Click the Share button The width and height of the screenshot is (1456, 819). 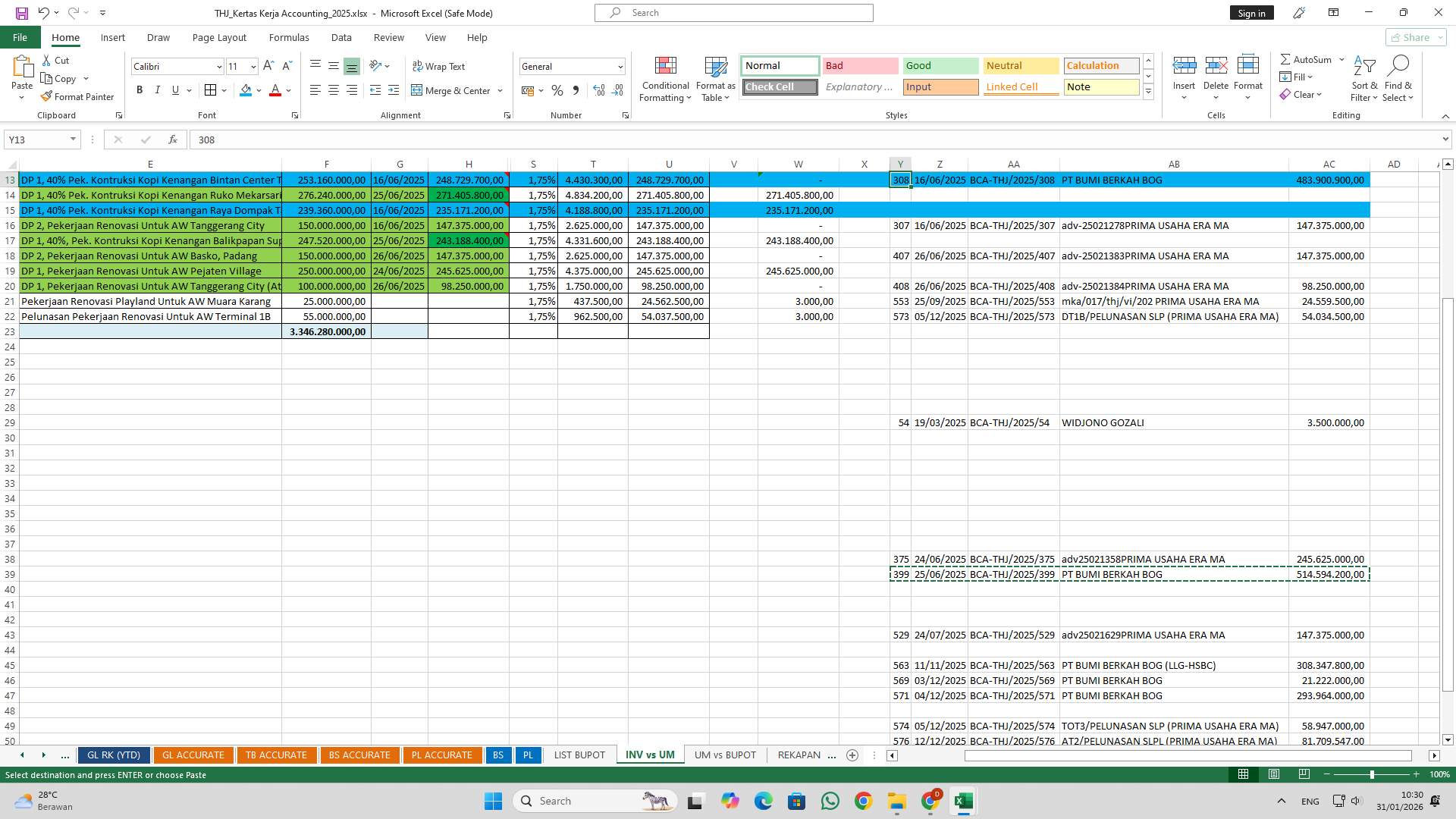1414,37
